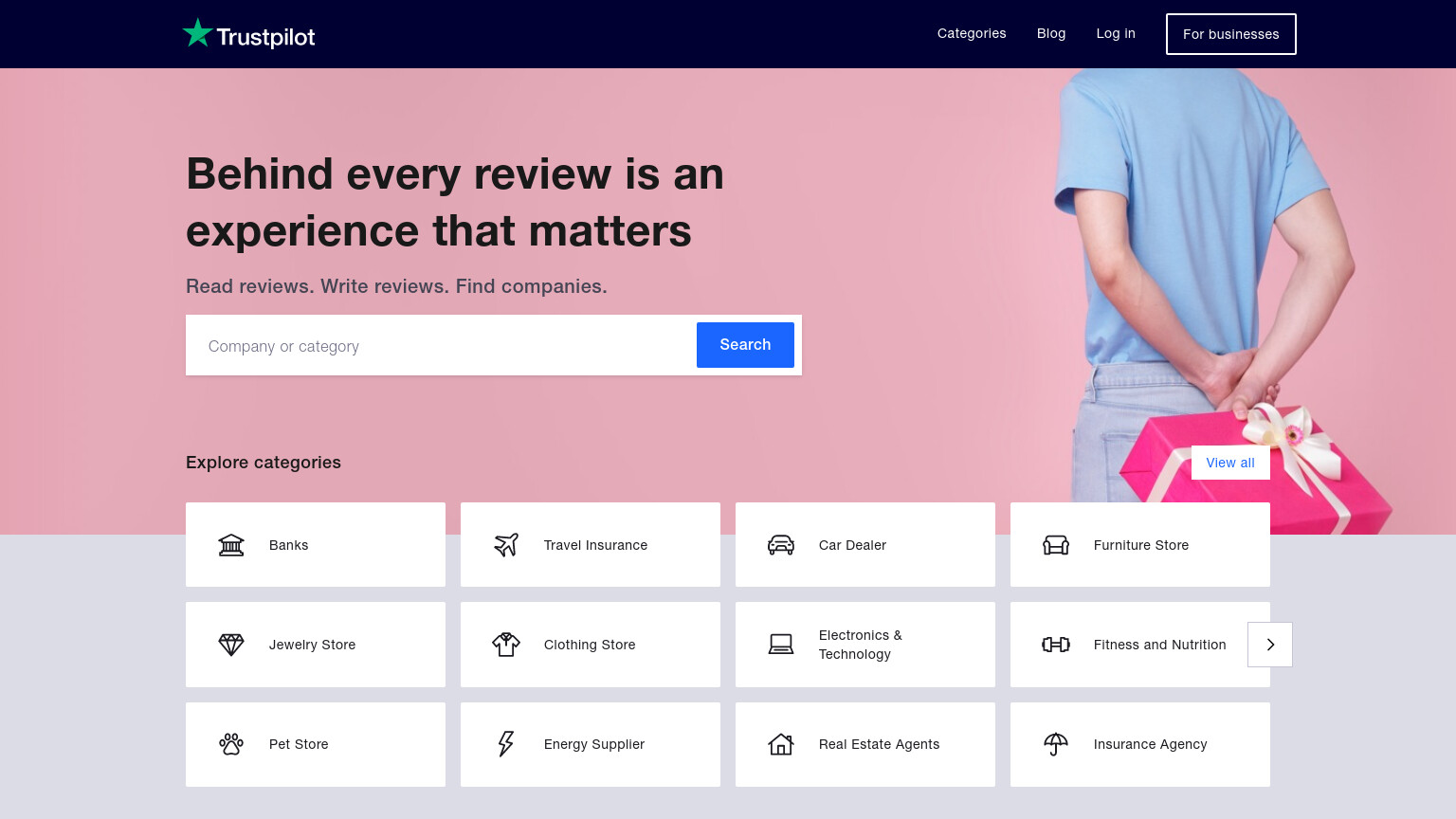
Task: Open Categories in the top navigation
Action: [x=972, y=33]
